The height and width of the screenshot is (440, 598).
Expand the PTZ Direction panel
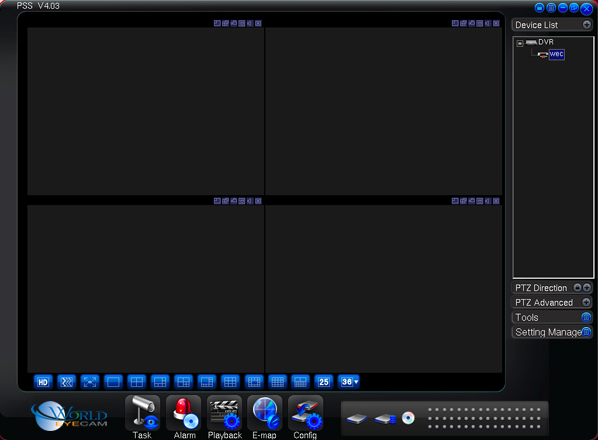tap(587, 287)
